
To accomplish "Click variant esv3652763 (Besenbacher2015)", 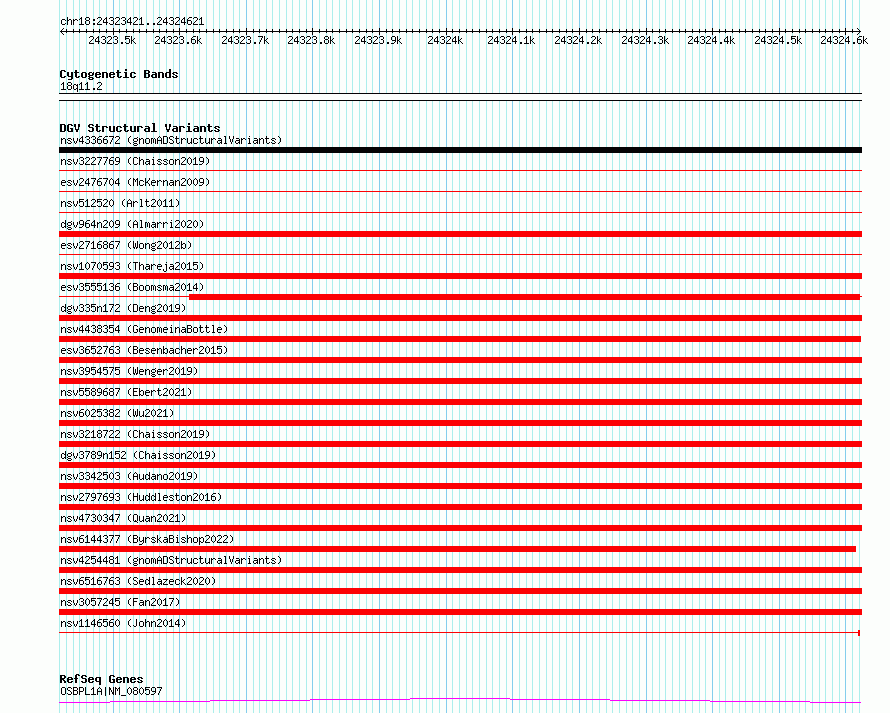I will (144, 350).
